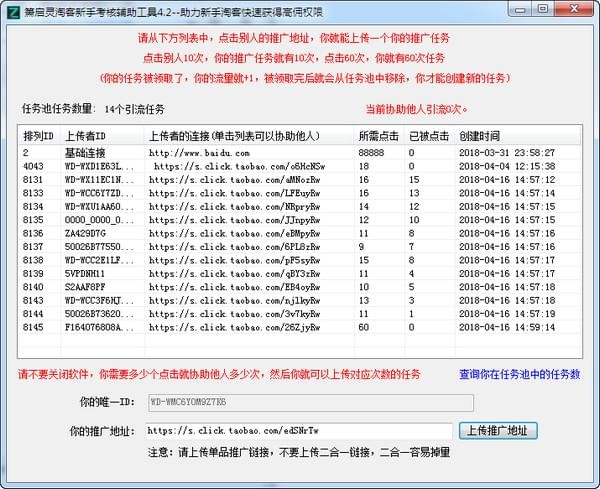
Task: Click the 你的唯一ID field
Action: [x=311, y=403]
